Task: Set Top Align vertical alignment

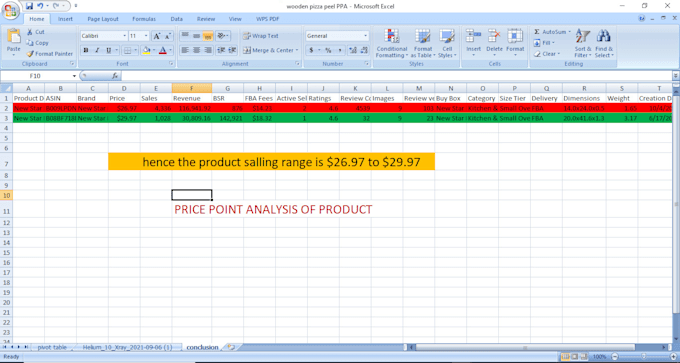Action: pos(185,36)
